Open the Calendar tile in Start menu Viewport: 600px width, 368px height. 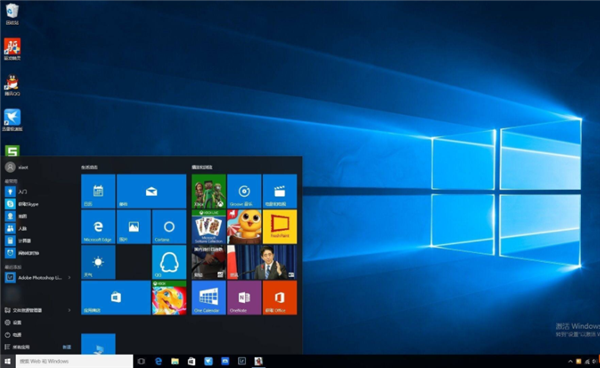(x=98, y=191)
